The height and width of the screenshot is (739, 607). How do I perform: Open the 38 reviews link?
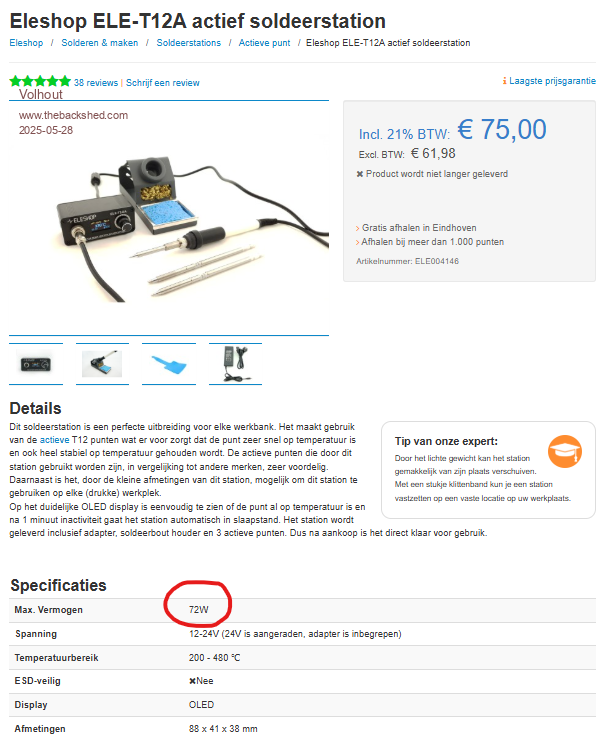pos(96,82)
